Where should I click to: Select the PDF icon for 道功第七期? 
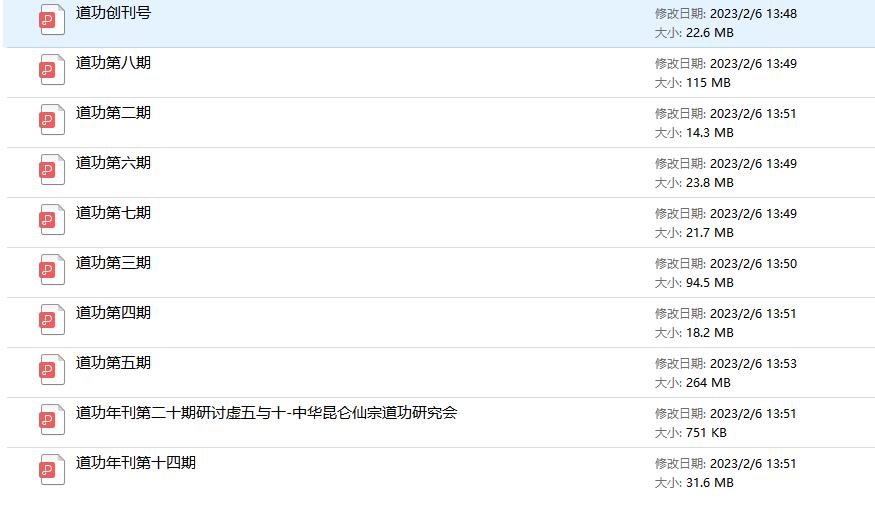(52, 220)
